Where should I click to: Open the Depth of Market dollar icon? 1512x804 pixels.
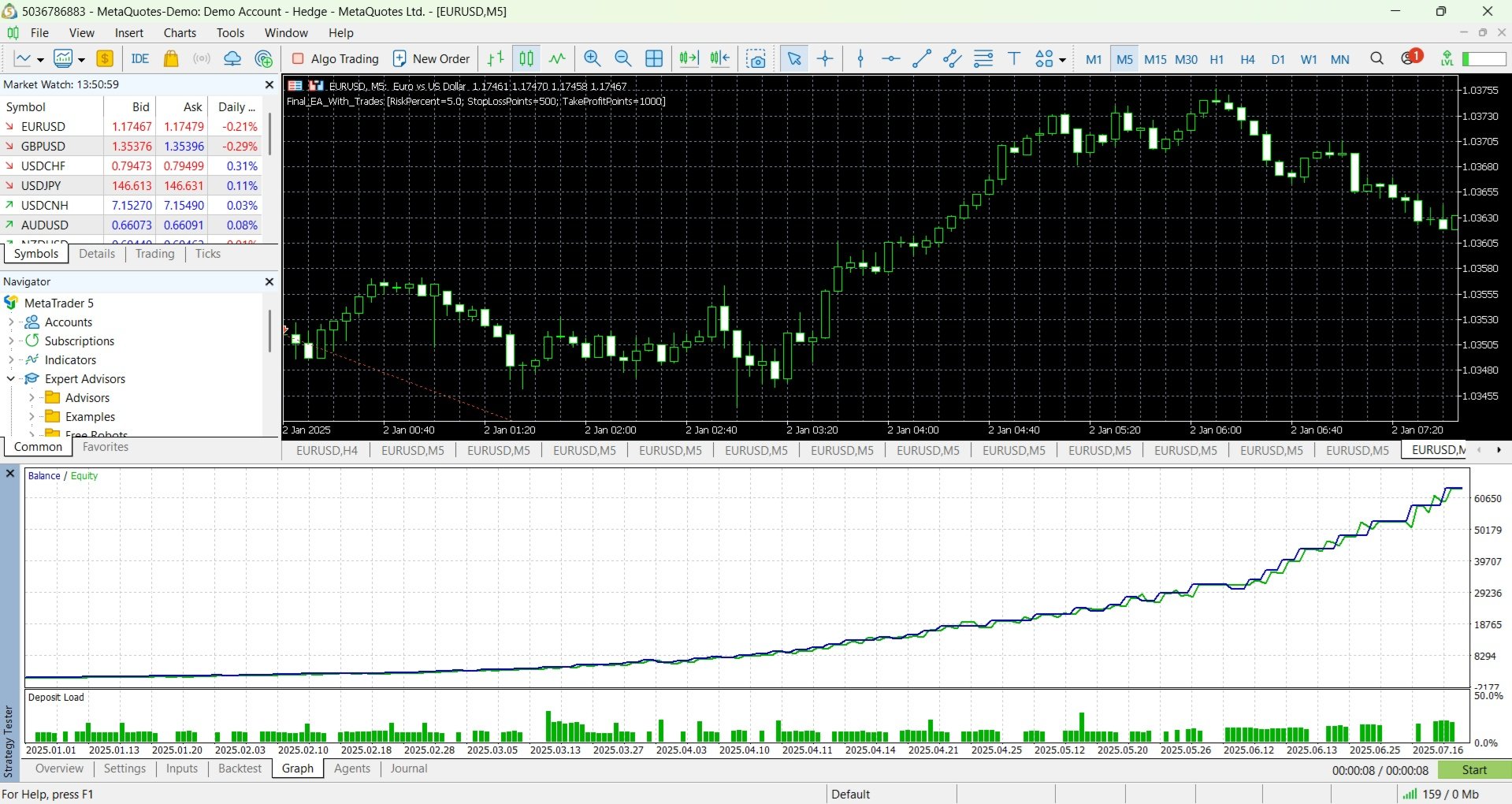(x=105, y=59)
